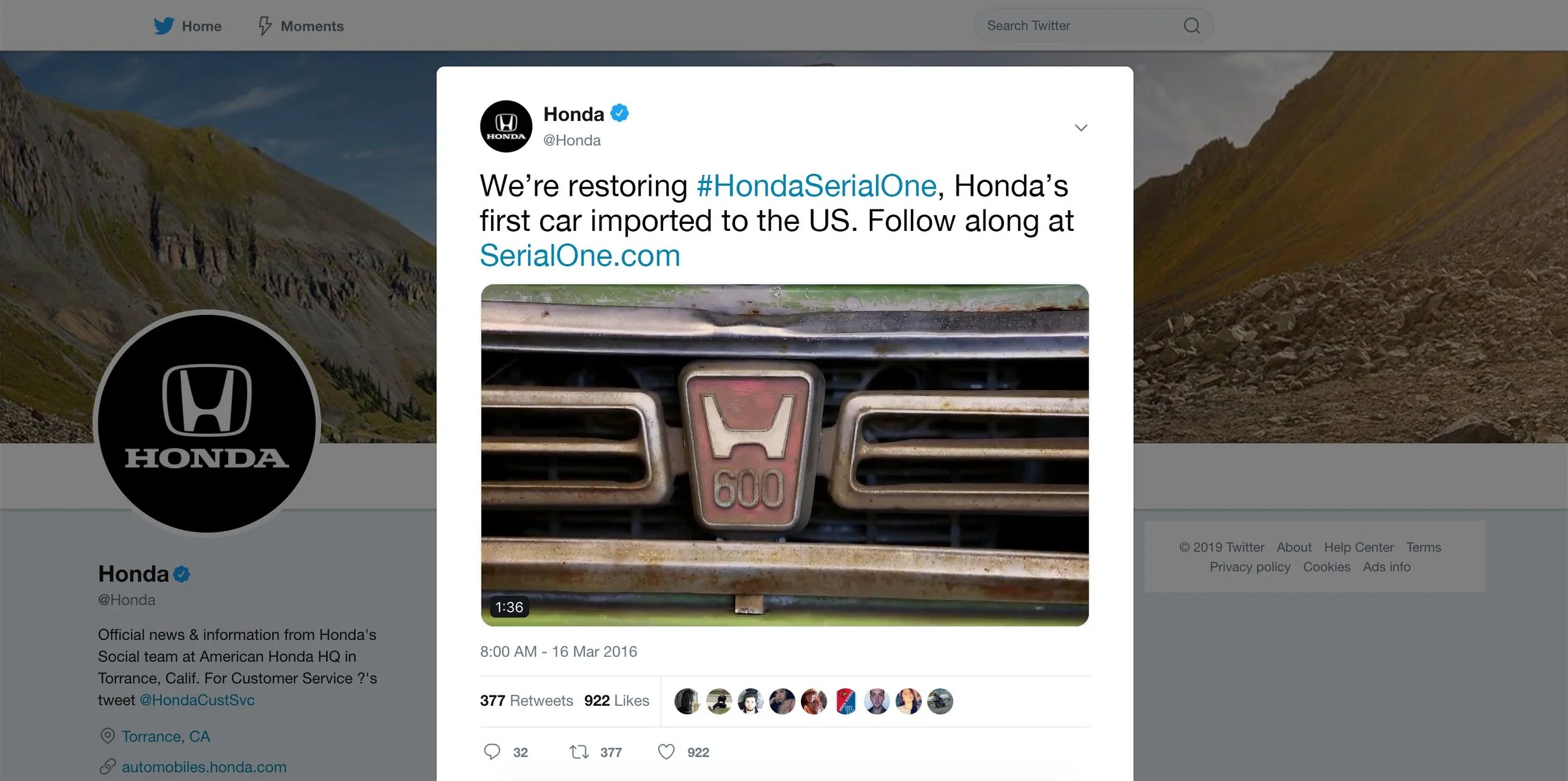Click the reply speech bubble icon
This screenshot has width=1568, height=781.
coord(492,752)
